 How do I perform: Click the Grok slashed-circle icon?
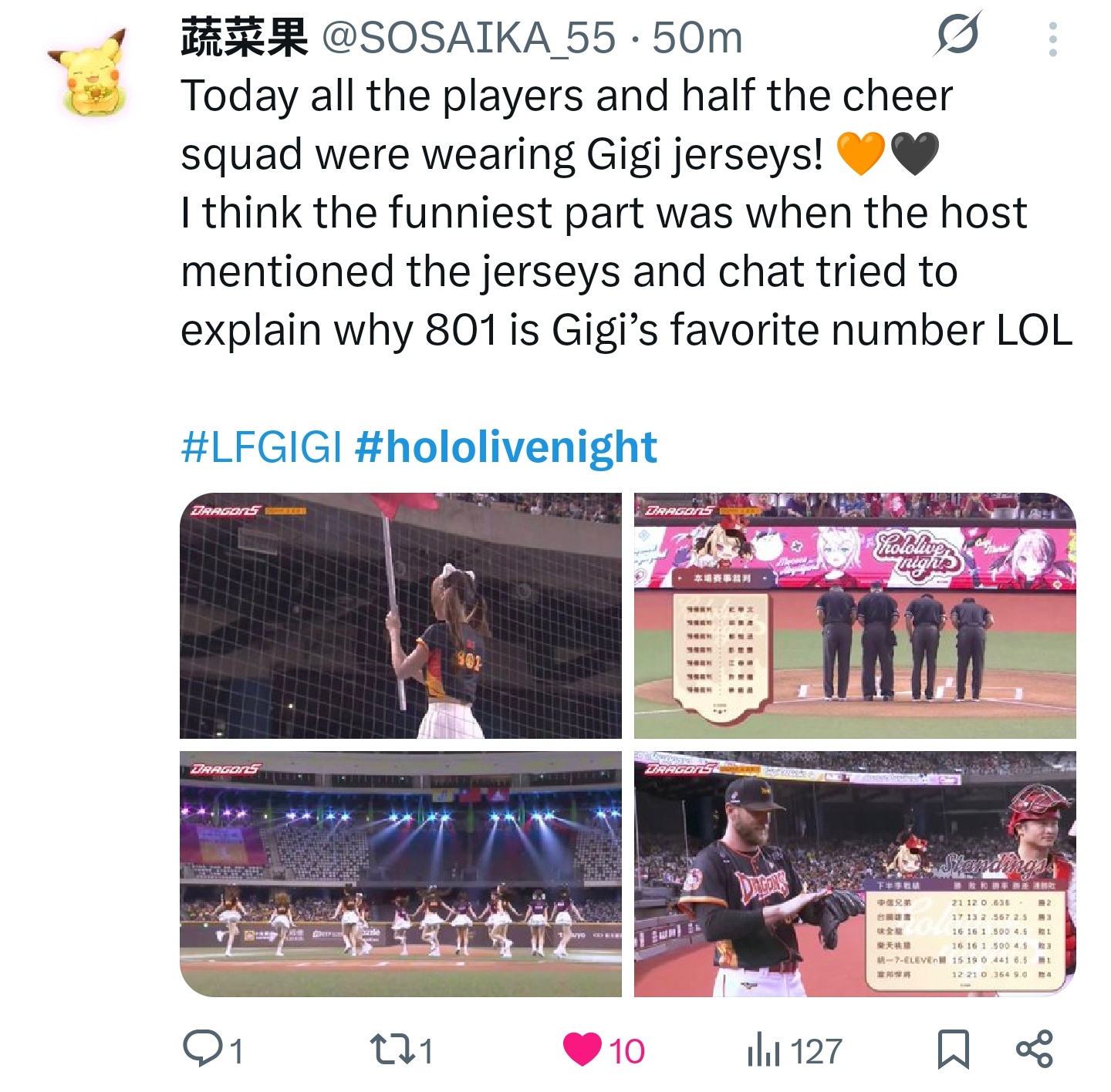tap(957, 34)
